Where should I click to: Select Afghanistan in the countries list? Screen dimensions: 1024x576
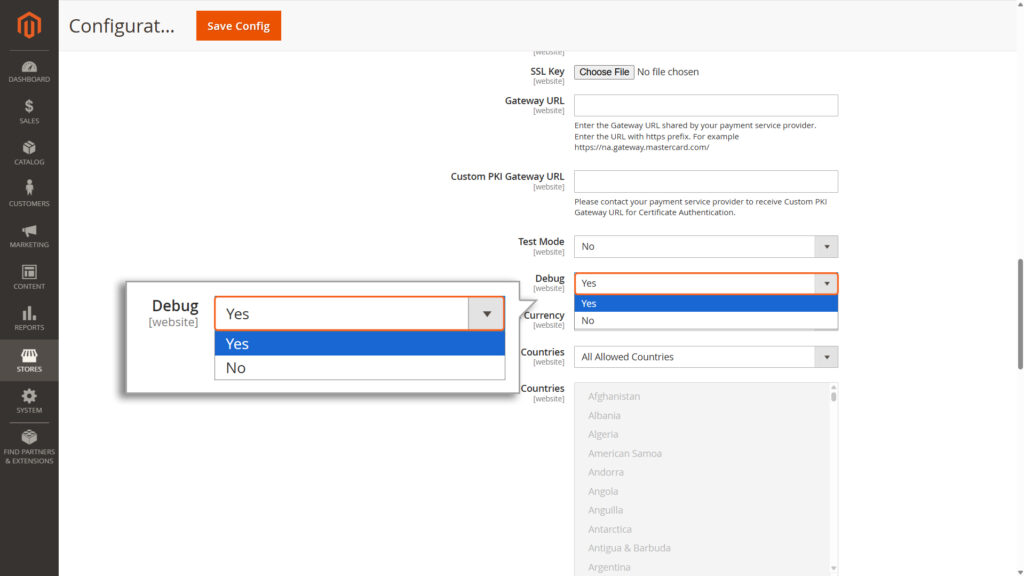click(x=614, y=396)
